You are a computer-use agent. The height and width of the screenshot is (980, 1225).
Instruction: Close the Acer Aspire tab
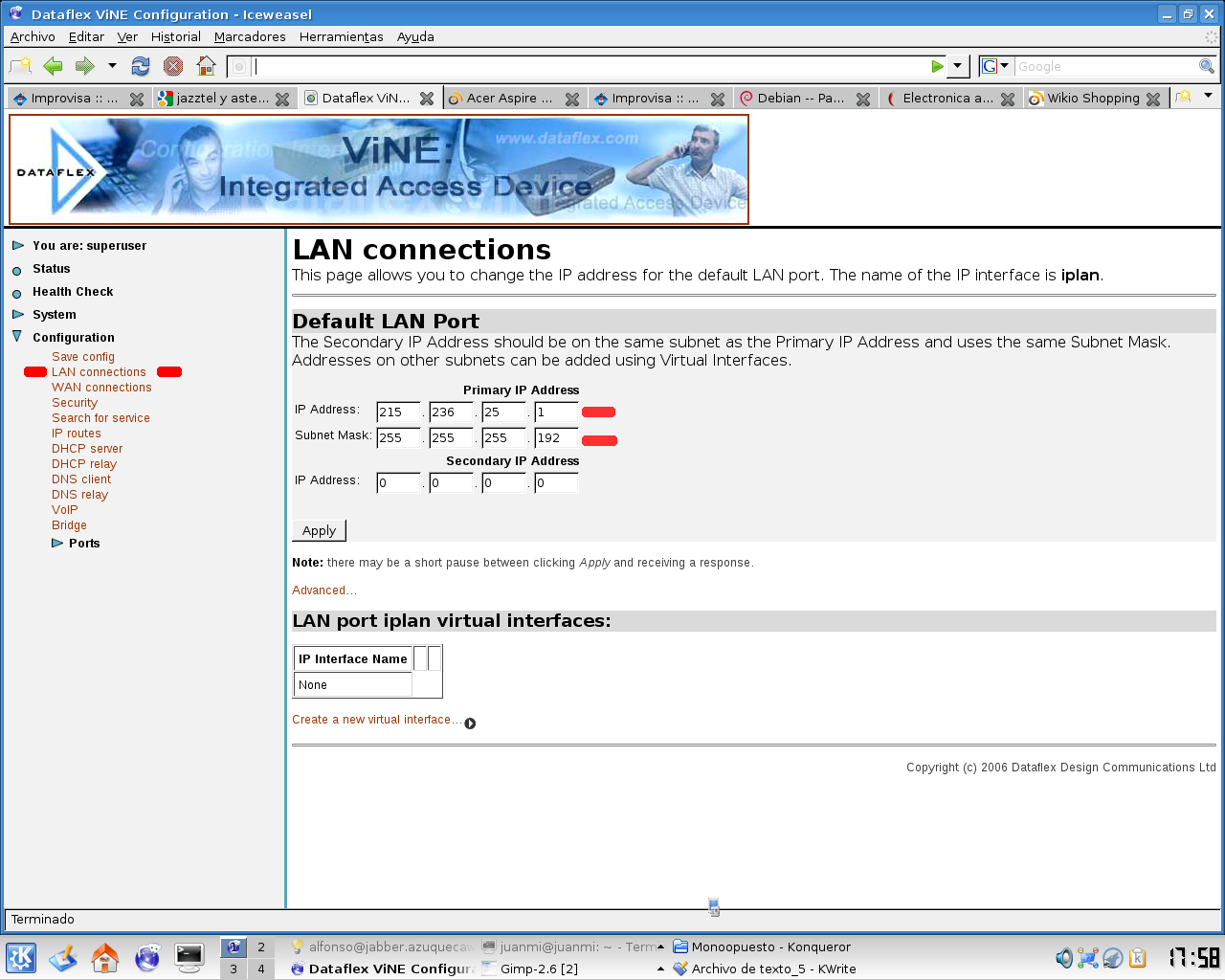tap(572, 99)
